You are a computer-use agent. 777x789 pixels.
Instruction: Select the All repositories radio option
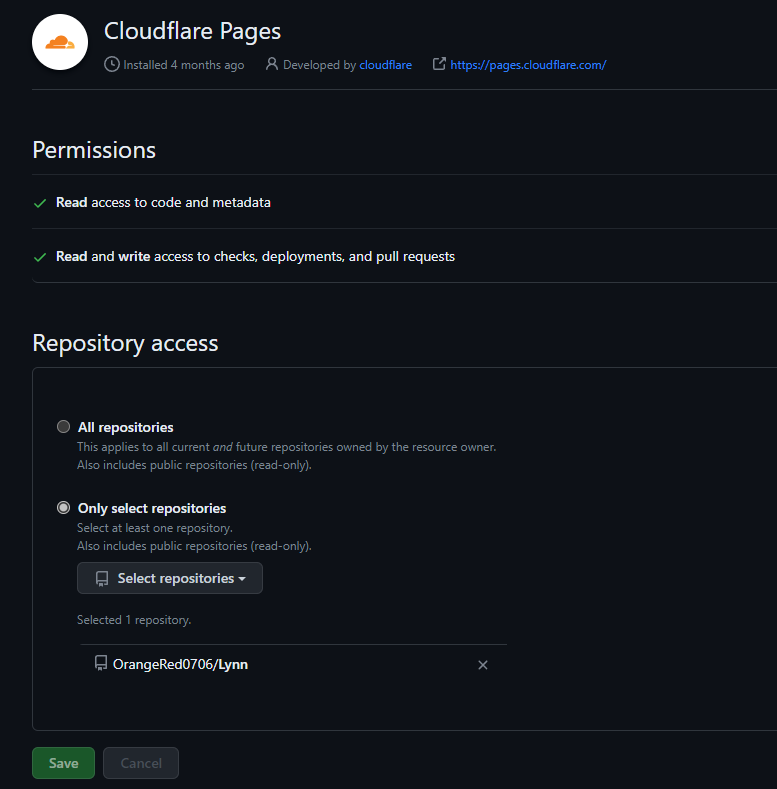(64, 427)
